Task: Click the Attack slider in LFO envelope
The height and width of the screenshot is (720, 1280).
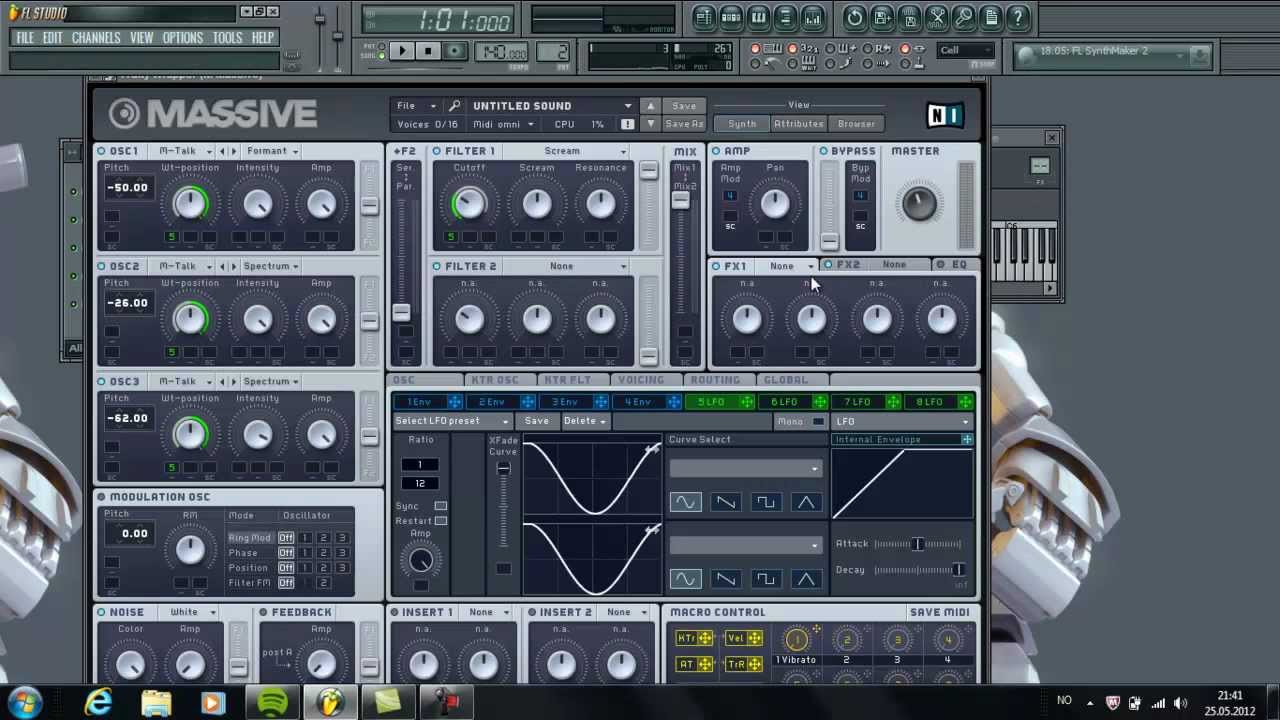Action: pyautogui.click(x=918, y=544)
